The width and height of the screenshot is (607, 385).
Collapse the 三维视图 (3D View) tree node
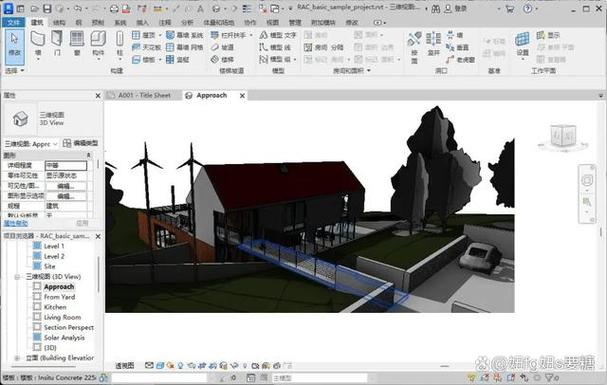point(17,277)
